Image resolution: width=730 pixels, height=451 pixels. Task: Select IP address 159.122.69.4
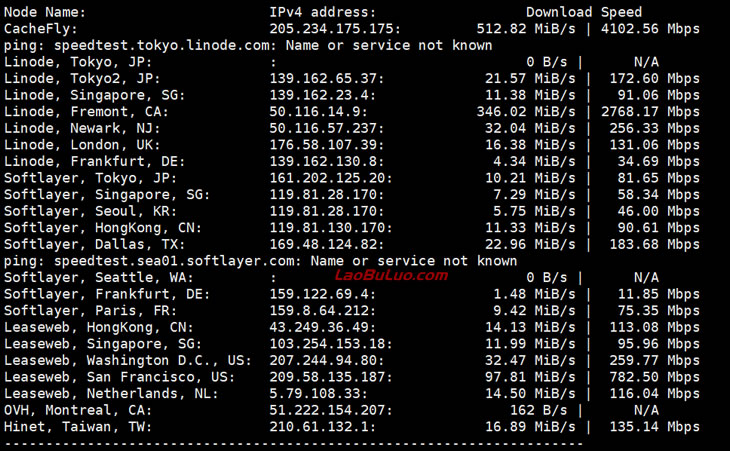pyautogui.click(x=323, y=295)
